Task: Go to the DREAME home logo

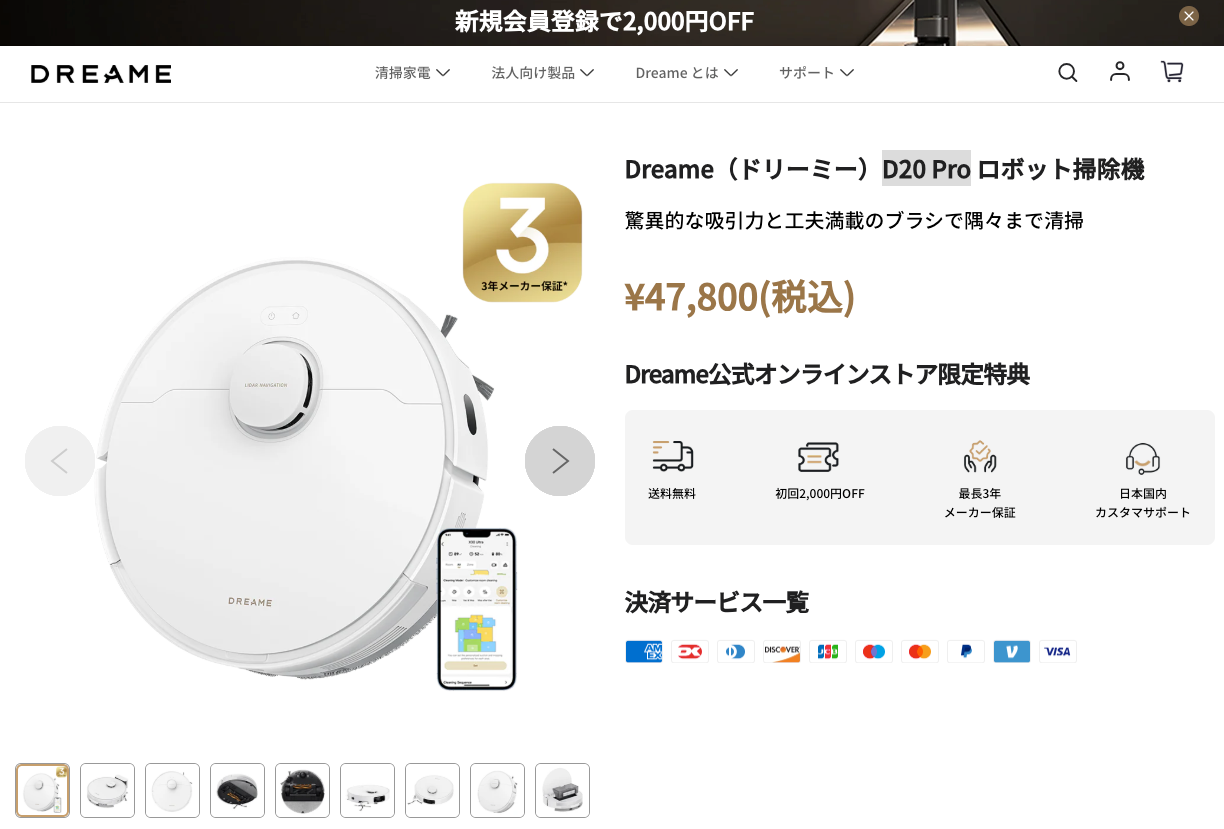Action: tap(101, 74)
